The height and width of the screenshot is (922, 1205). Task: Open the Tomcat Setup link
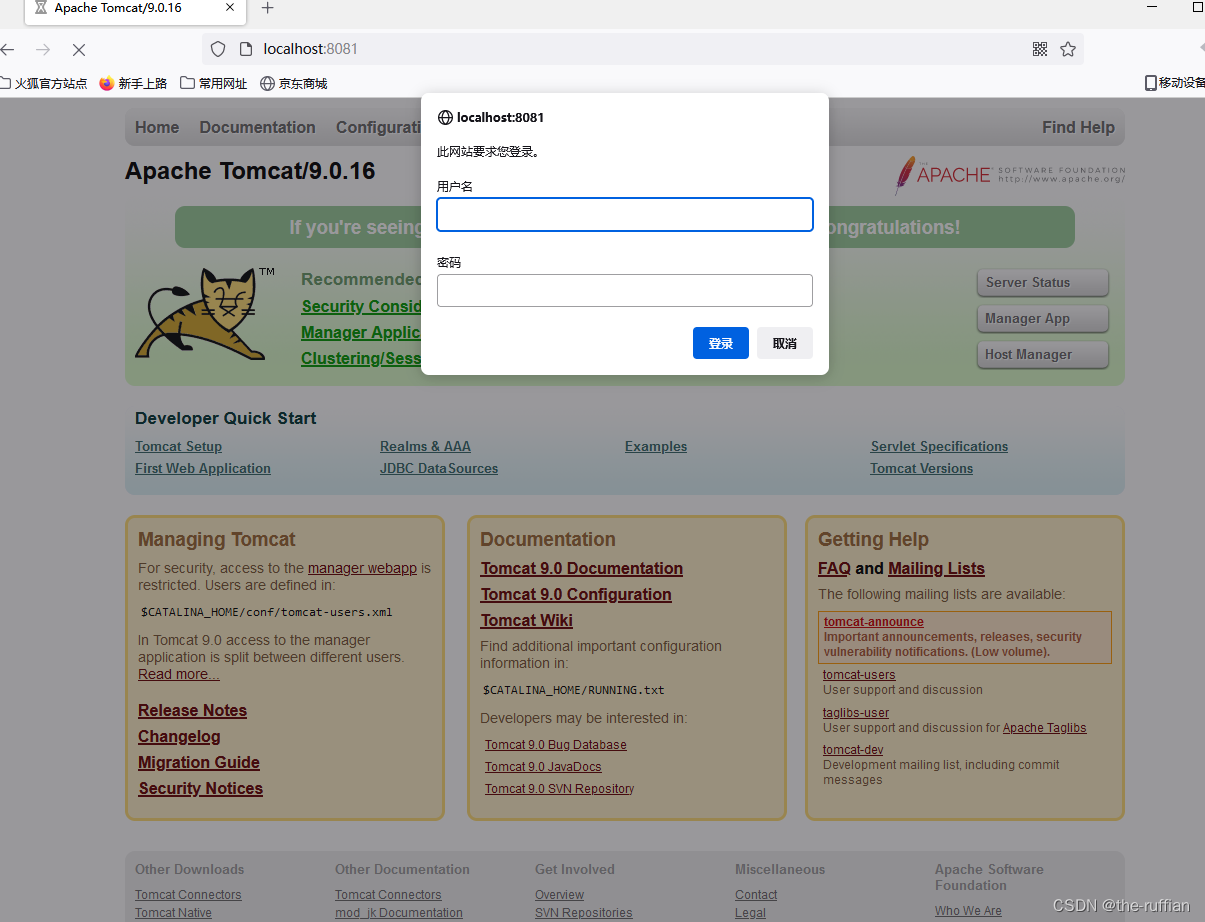pos(178,446)
